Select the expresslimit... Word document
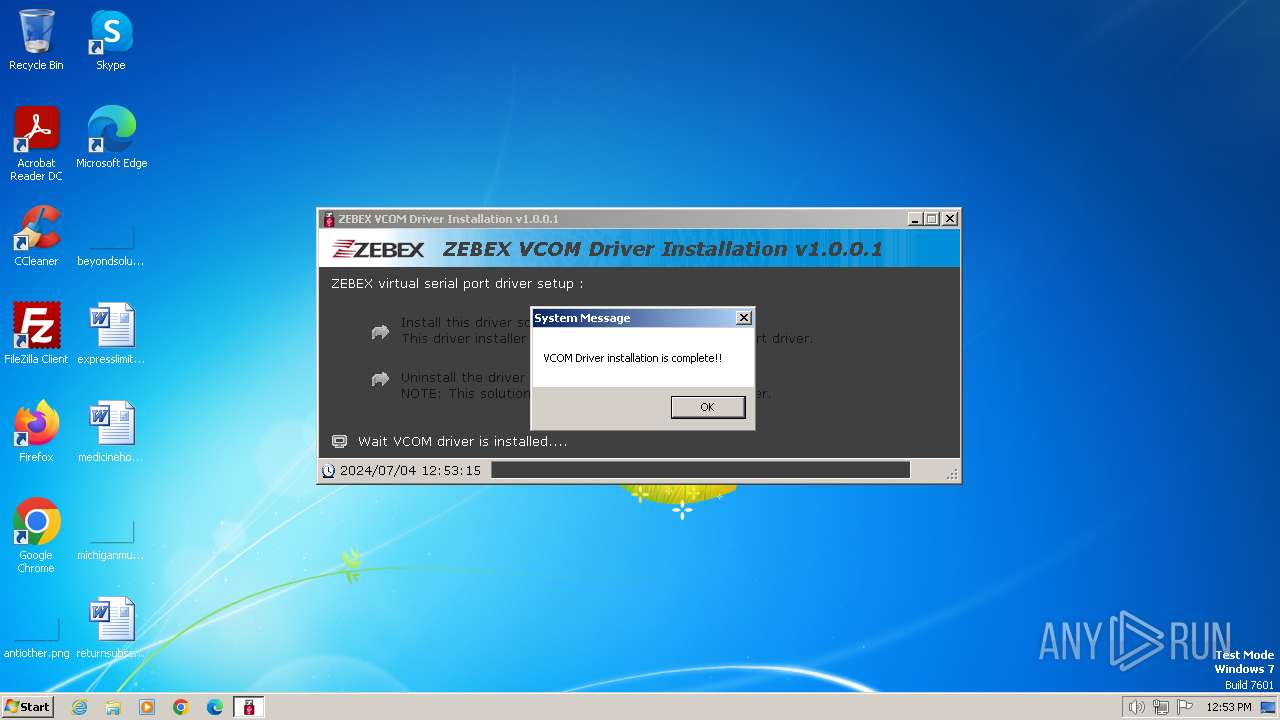1280x720 pixels. (x=111, y=334)
